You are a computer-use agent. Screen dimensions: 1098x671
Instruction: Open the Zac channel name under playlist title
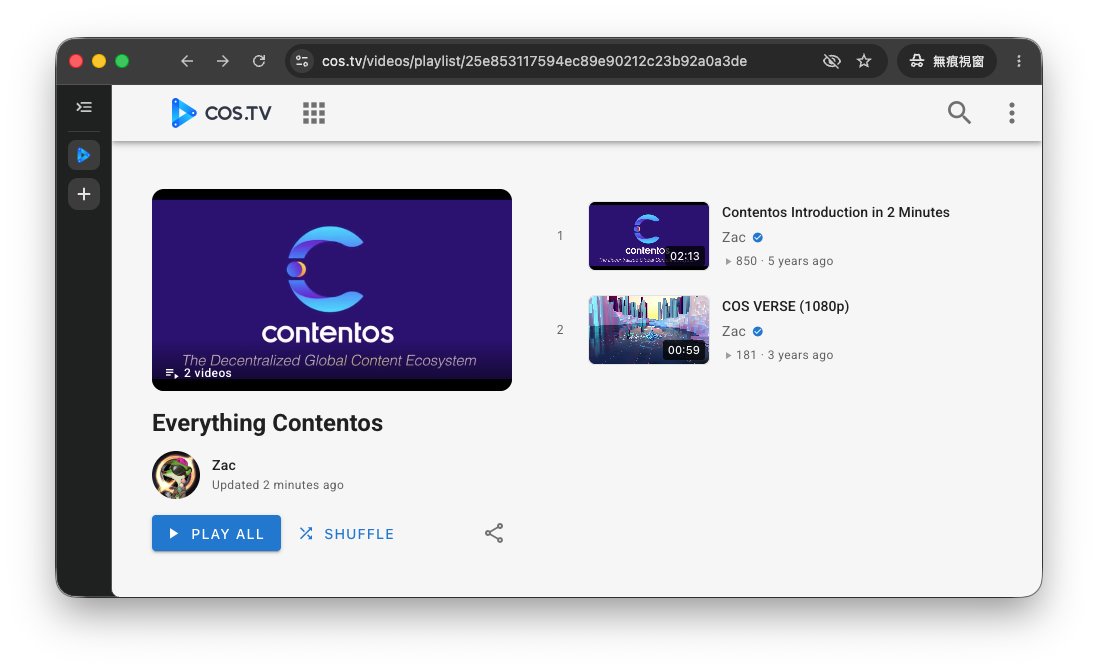223,465
